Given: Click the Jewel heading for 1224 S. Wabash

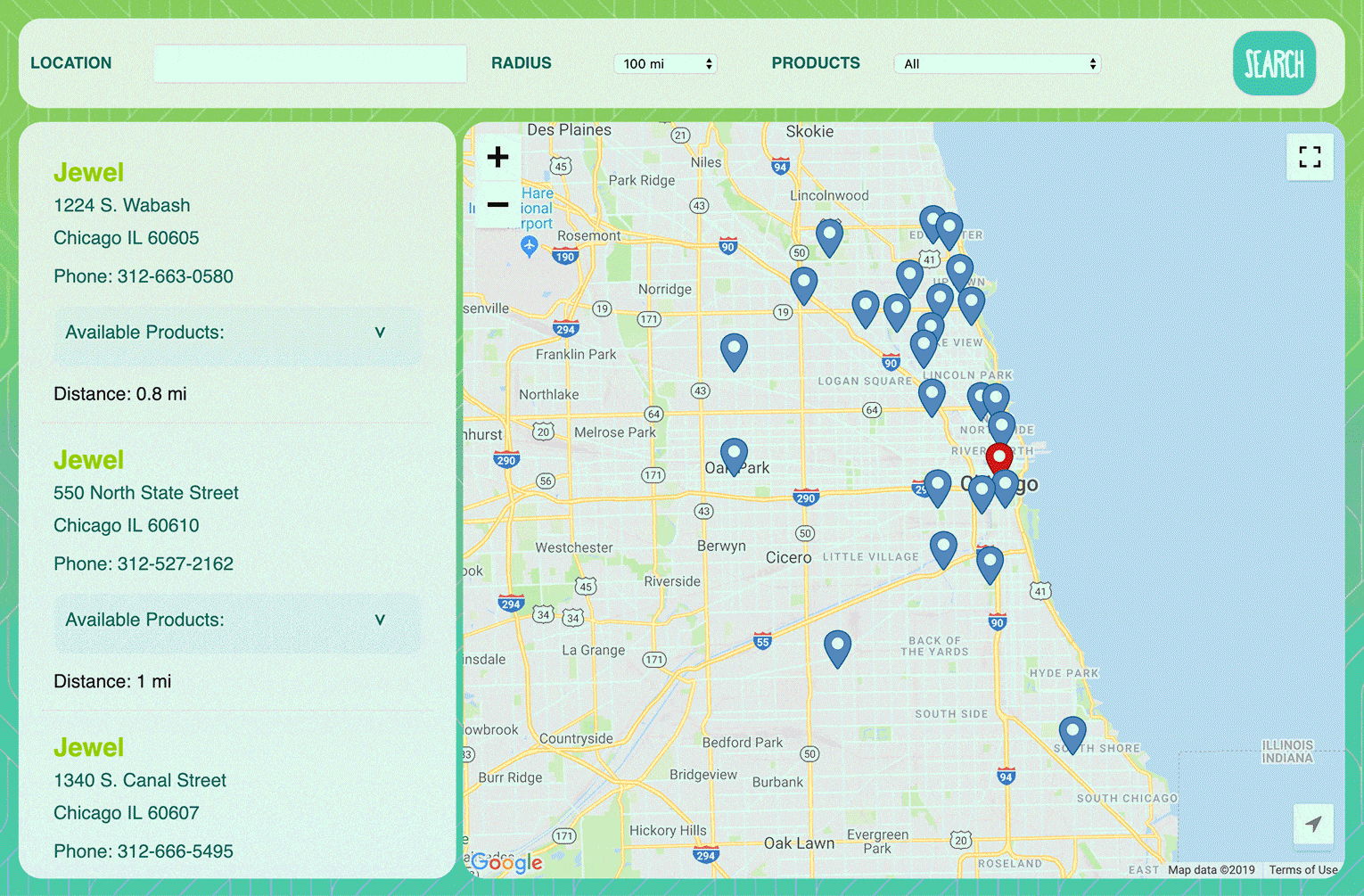Looking at the screenshot, I should [88, 172].
